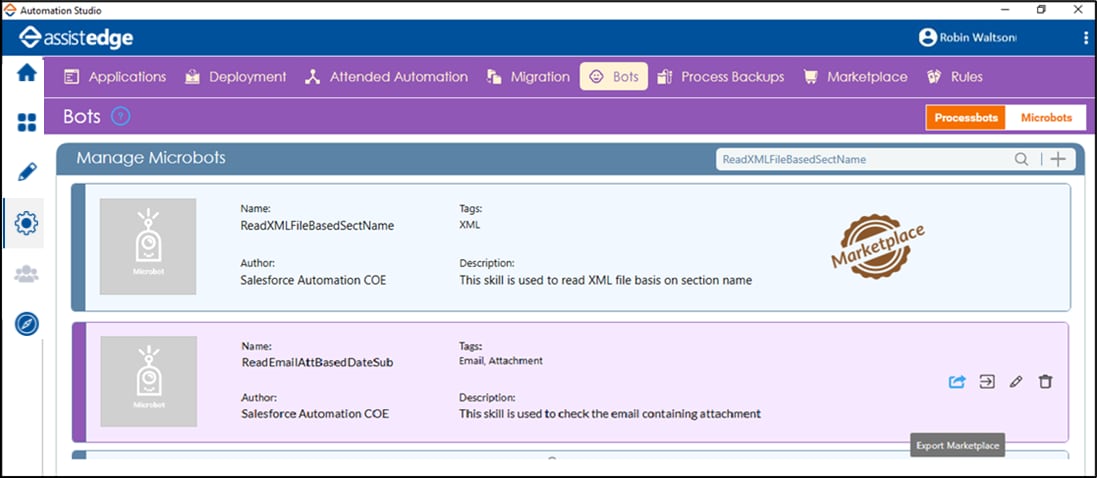This screenshot has width=1097, height=478.
Task: Click the search magnifier icon
Action: coord(1021,160)
